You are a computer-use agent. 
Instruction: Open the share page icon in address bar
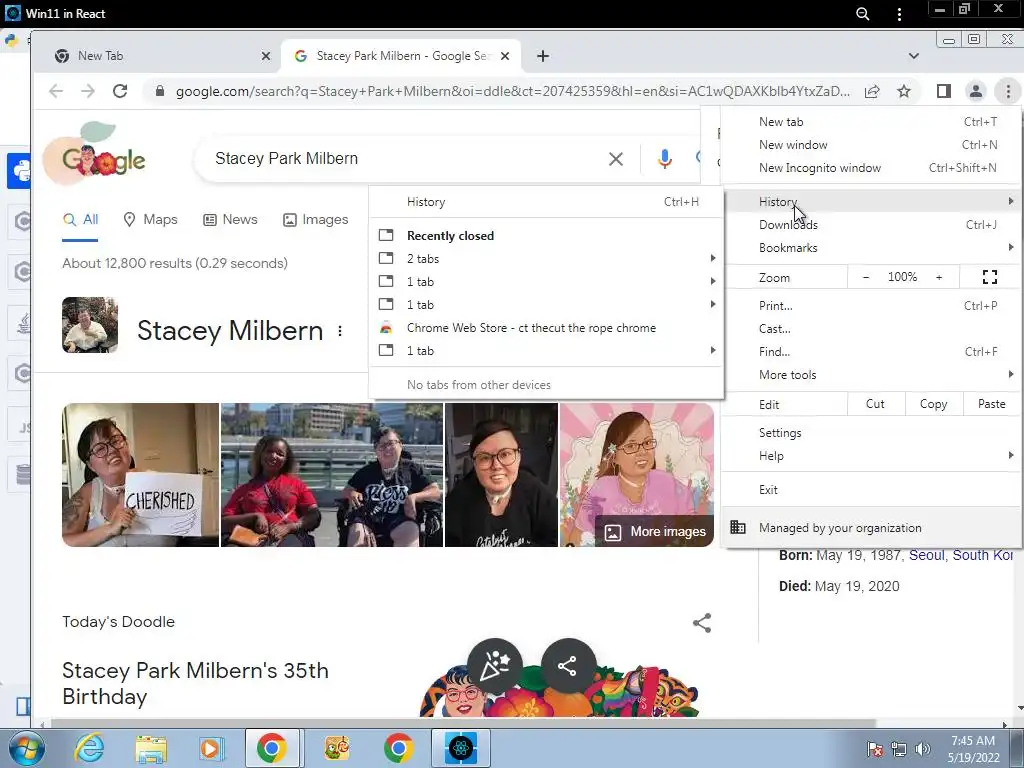872,91
